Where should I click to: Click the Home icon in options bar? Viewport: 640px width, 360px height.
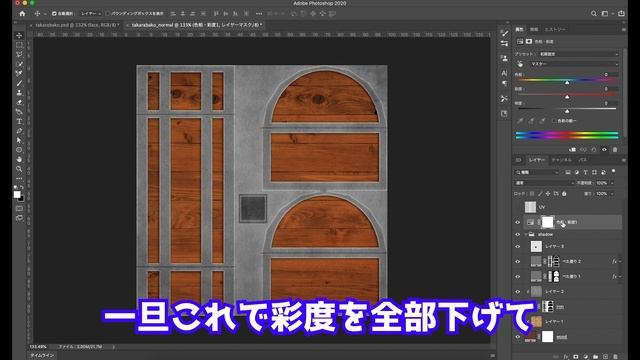click(x=22, y=13)
